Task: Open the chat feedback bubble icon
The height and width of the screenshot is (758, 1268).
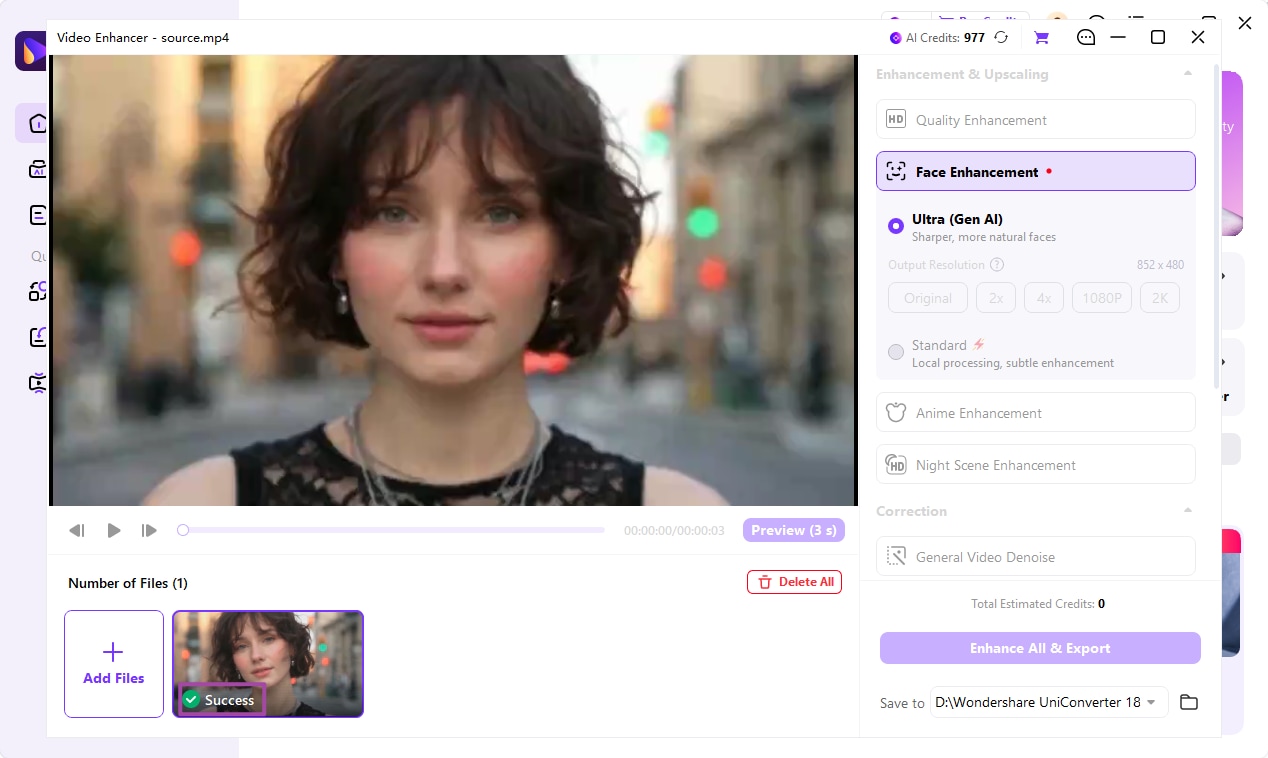Action: coord(1086,38)
